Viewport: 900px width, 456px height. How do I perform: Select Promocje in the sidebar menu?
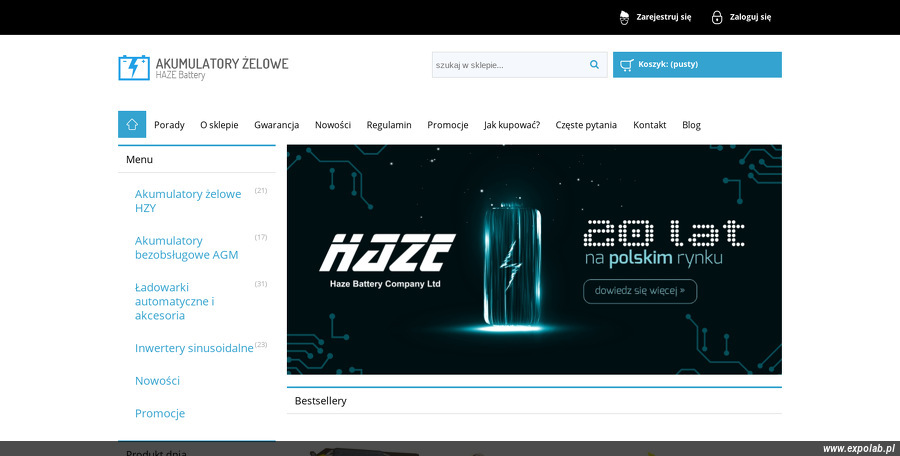[160, 414]
